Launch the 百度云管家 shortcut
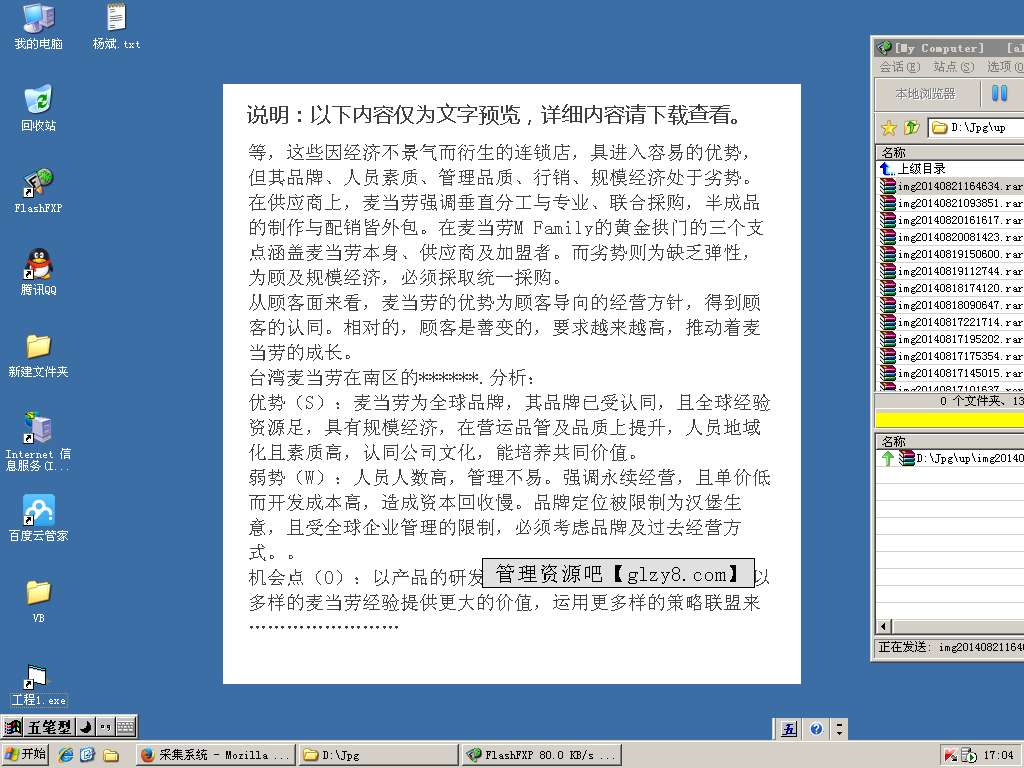The height and width of the screenshot is (768, 1024). click(39, 519)
